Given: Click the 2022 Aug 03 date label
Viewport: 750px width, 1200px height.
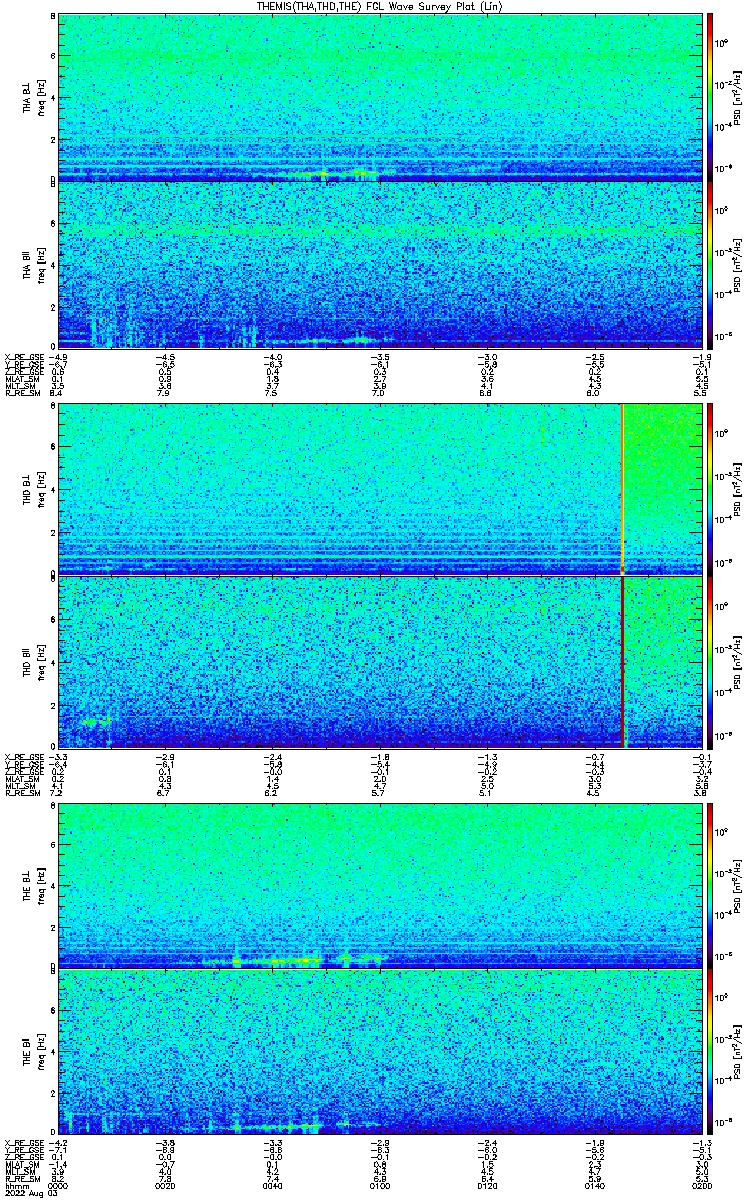Looking at the screenshot, I should coord(25,1192).
